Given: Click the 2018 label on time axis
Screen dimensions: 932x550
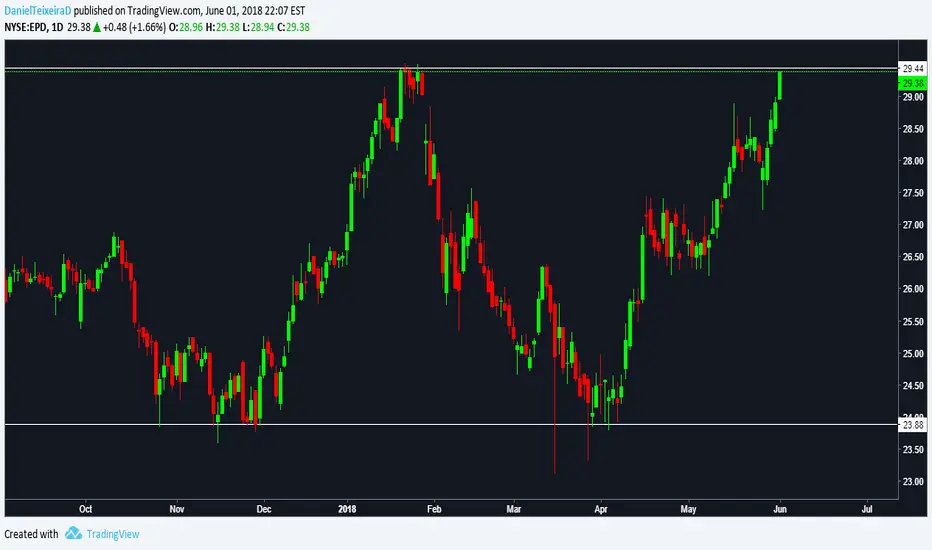Looking at the screenshot, I should pyautogui.click(x=347, y=509).
